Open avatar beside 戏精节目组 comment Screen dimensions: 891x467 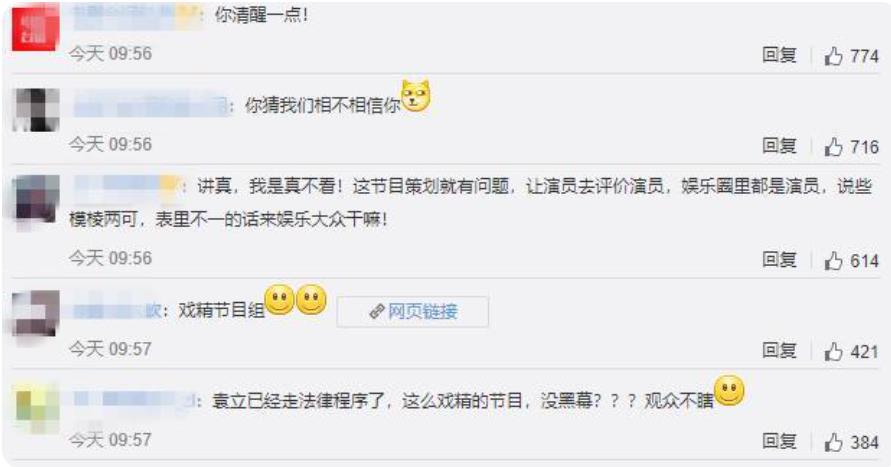tap(36, 313)
